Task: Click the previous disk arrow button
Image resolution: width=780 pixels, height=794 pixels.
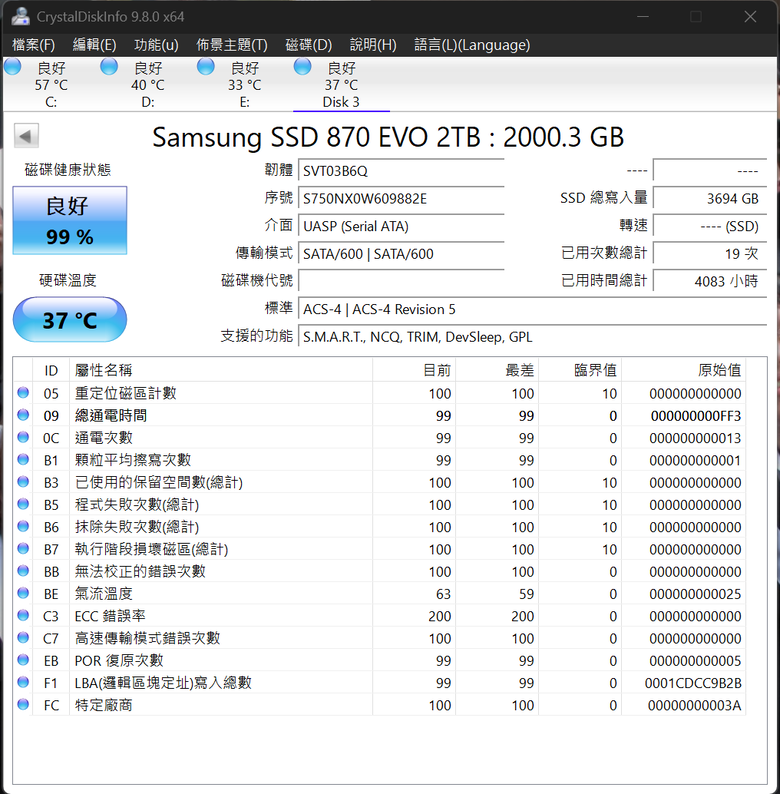Action: coord(26,136)
